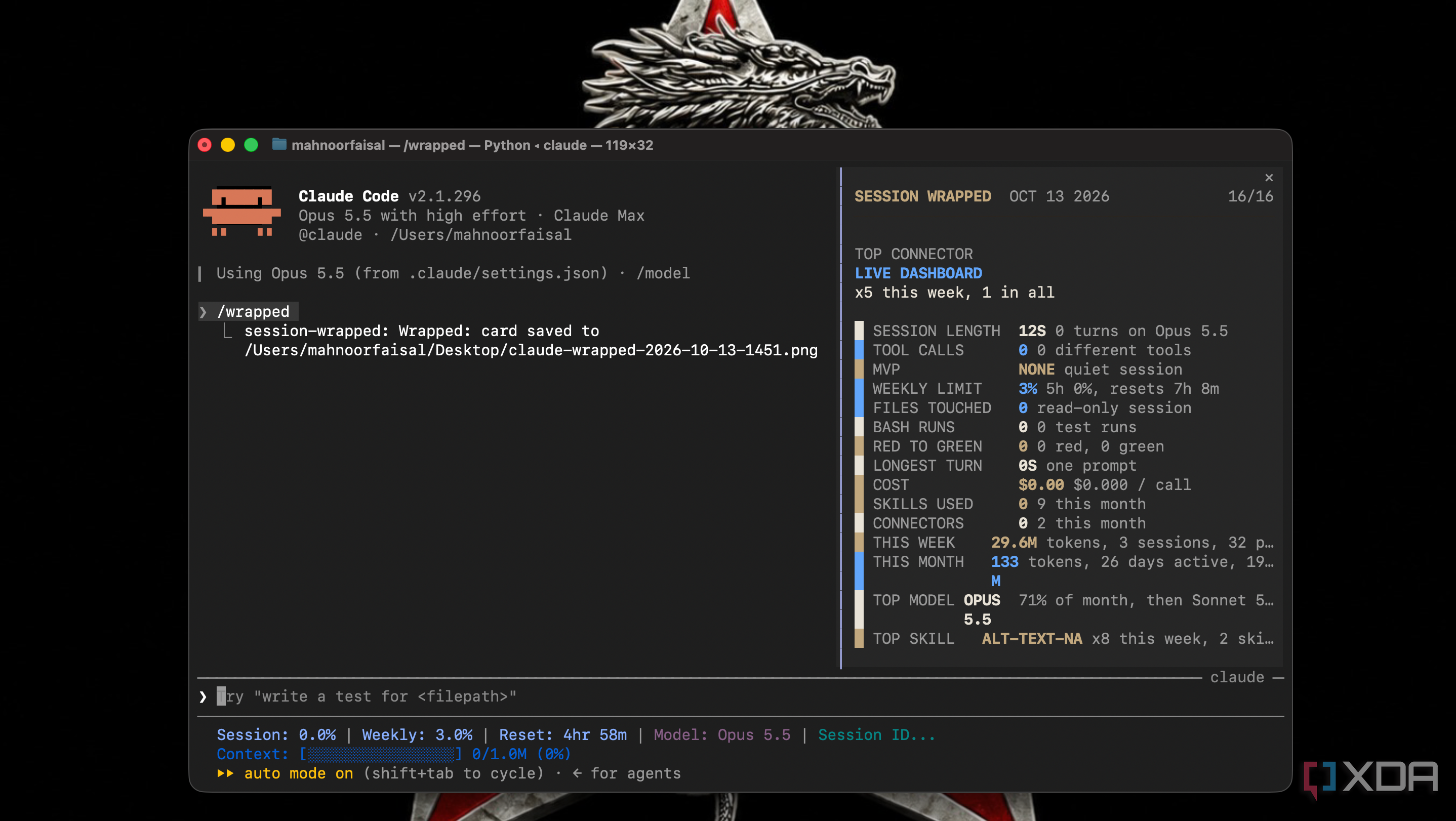Click the Model: Opus 5.5 status entry
The width and height of the screenshot is (1456, 821).
coord(722,734)
